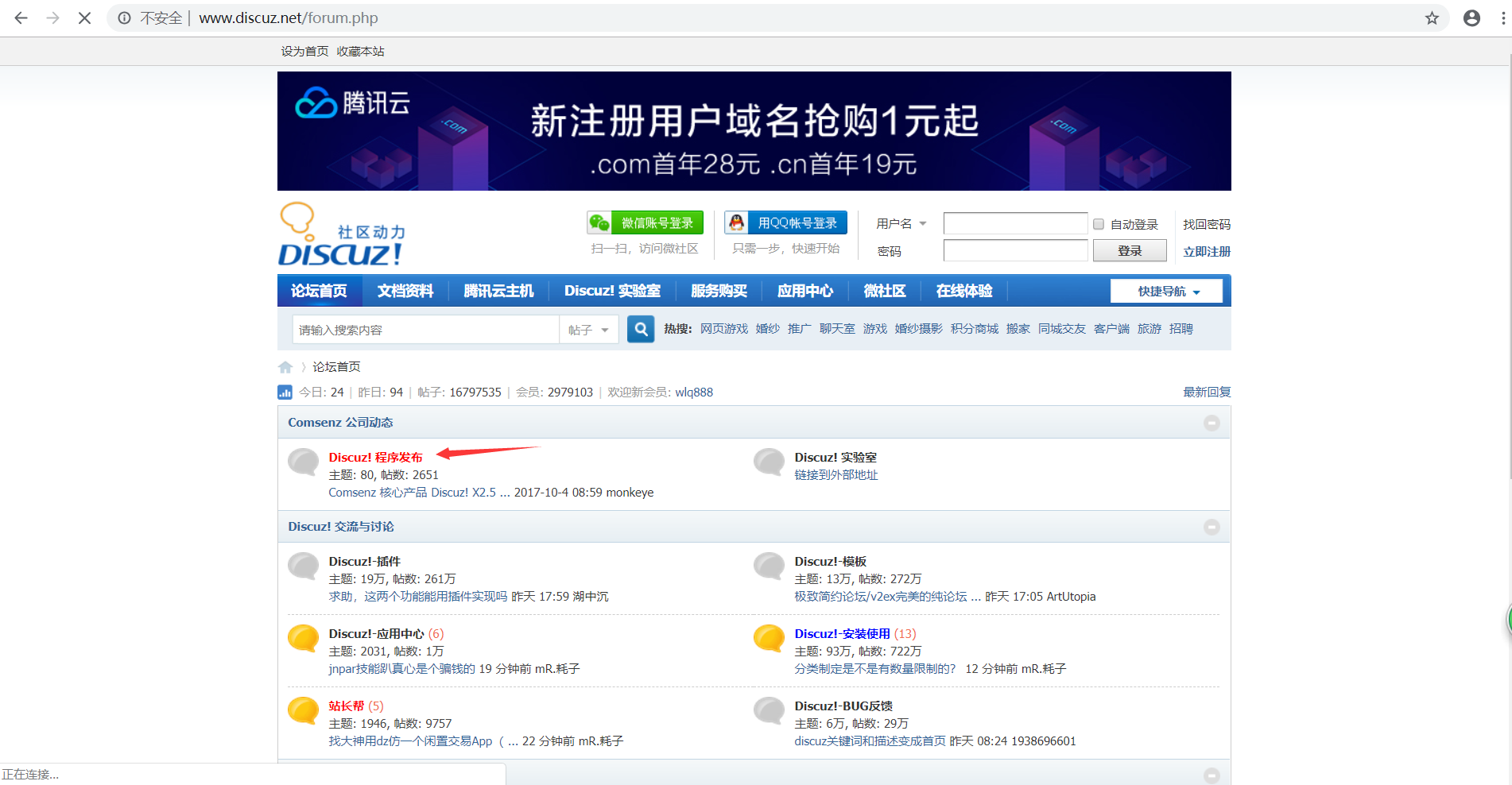Image resolution: width=1512 pixels, height=785 pixels.
Task: Open the 用户名 login type dropdown
Action: coord(901,224)
